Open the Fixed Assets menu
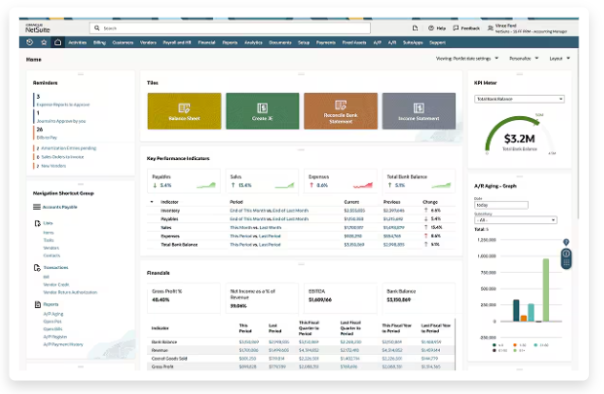 tap(354, 42)
